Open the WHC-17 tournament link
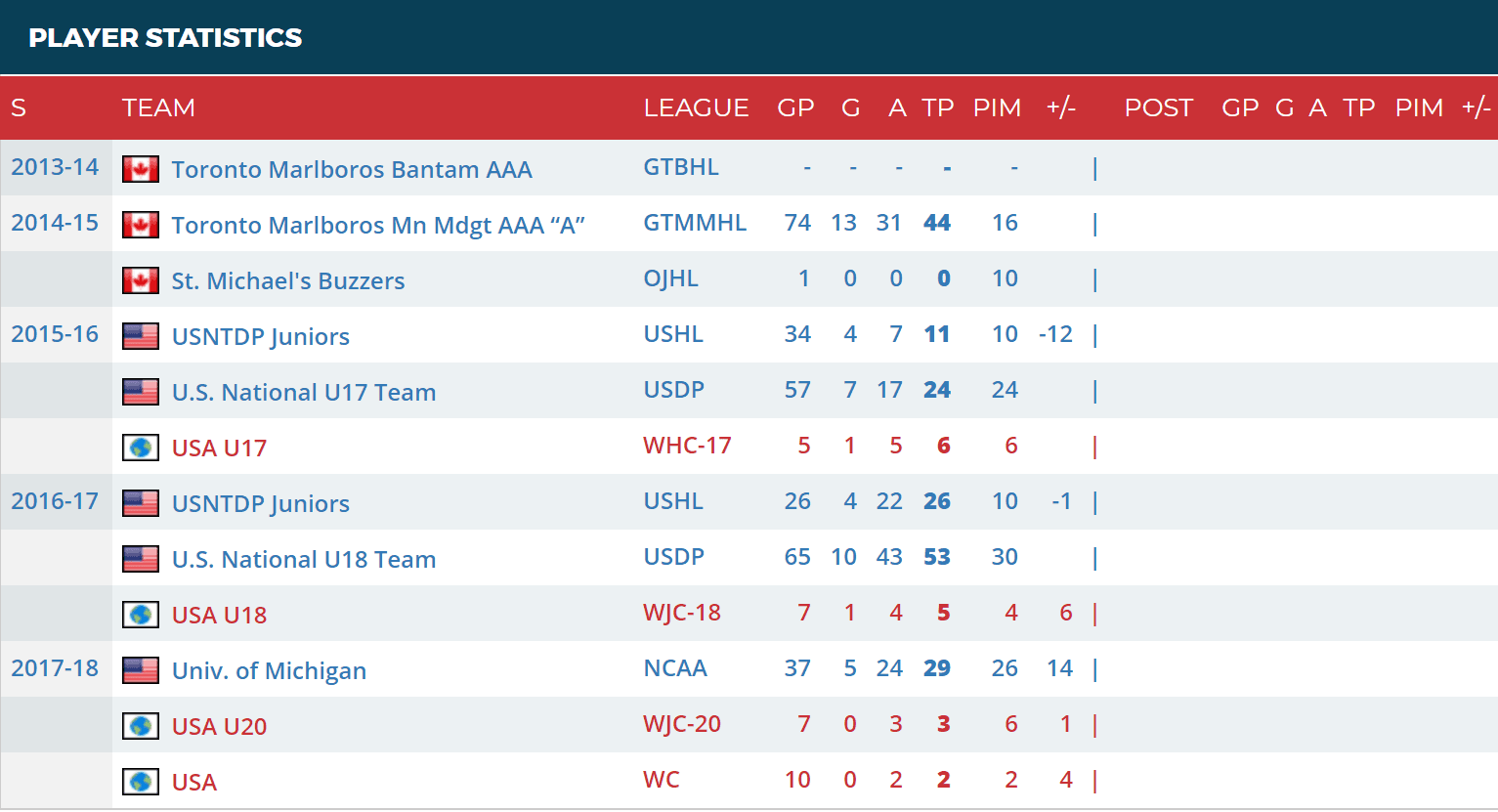Viewport: 1498px width, 812px height. click(x=687, y=446)
